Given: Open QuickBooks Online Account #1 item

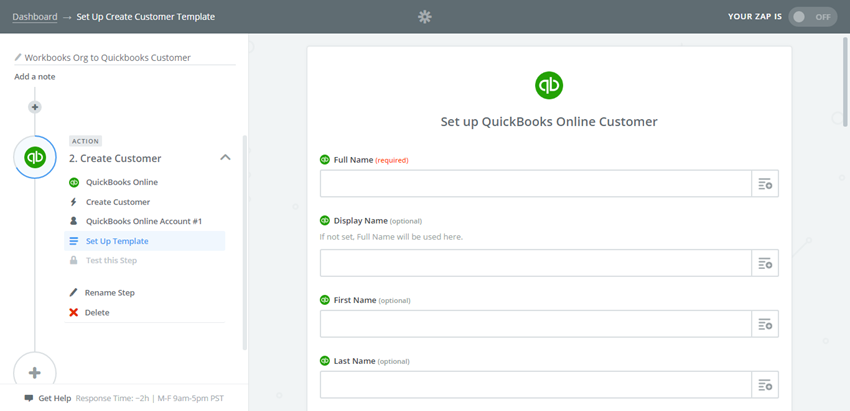Looking at the screenshot, I should tap(144, 221).
